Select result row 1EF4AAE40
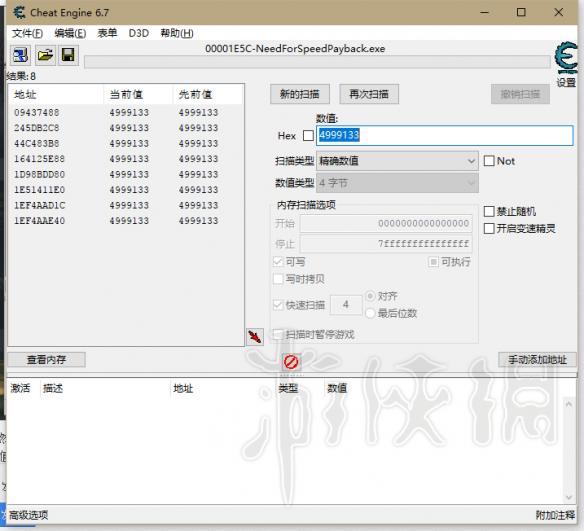Screen dimensions: 584x531 click(x=126, y=221)
